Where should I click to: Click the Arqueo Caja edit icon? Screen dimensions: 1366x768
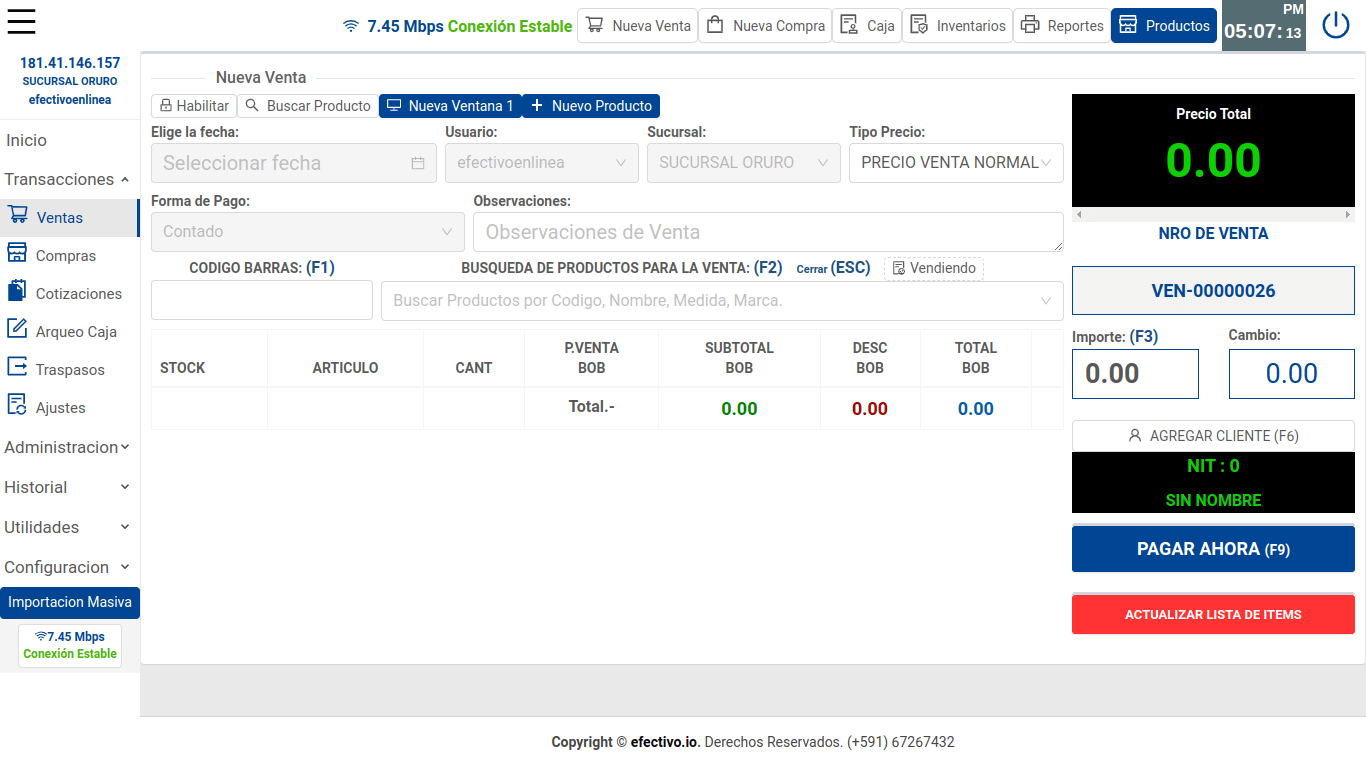pyautogui.click(x=17, y=329)
